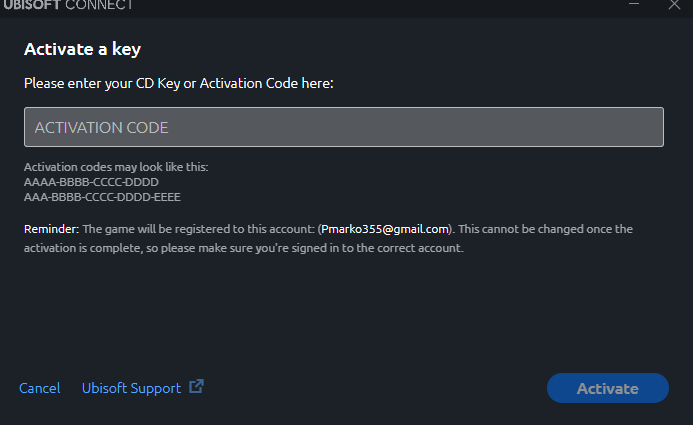The width and height of the screenshot is (693, 425).
Task: Click the Activate button
Action: (608, 388)
